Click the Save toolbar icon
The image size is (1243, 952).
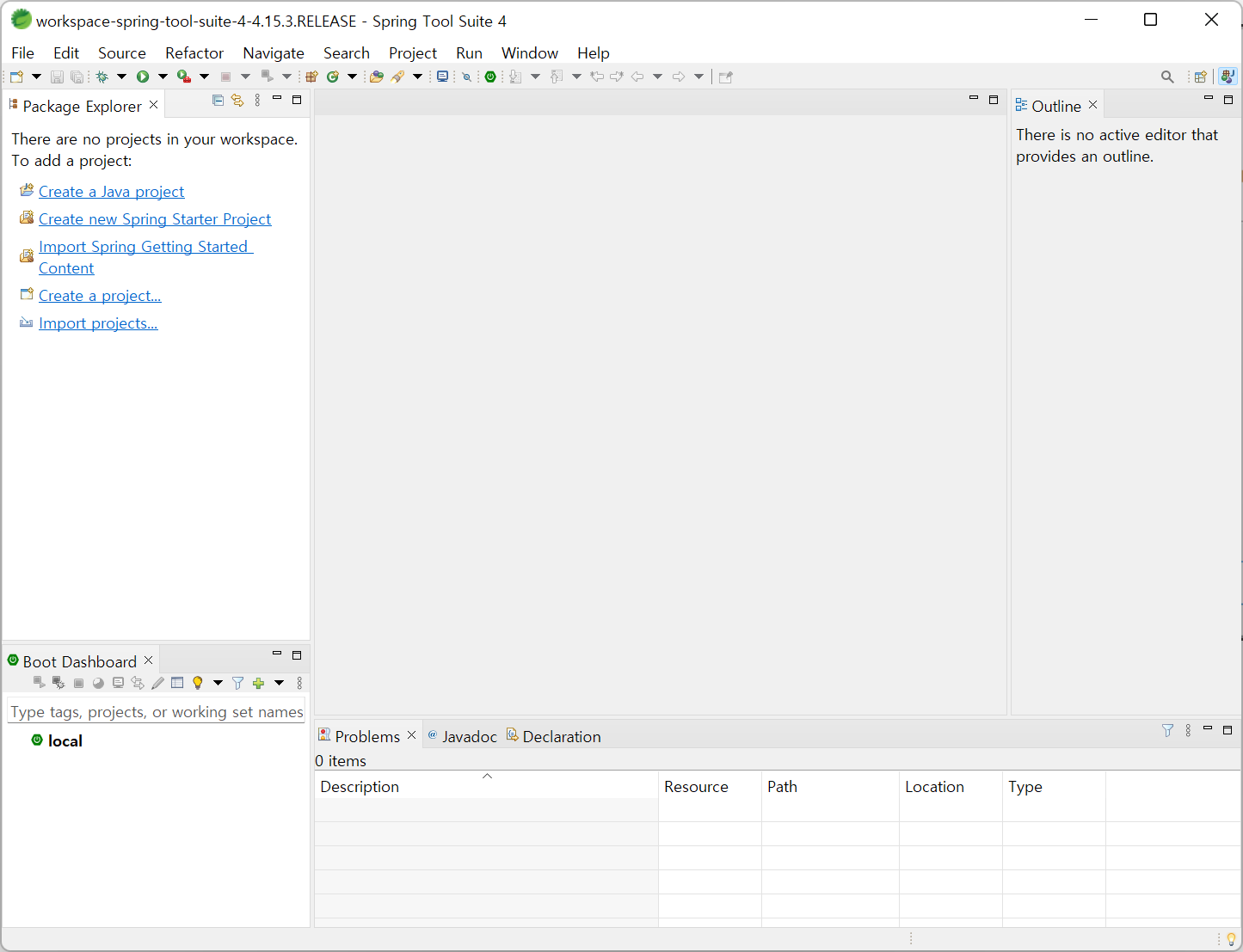click(x=57, y=77)
